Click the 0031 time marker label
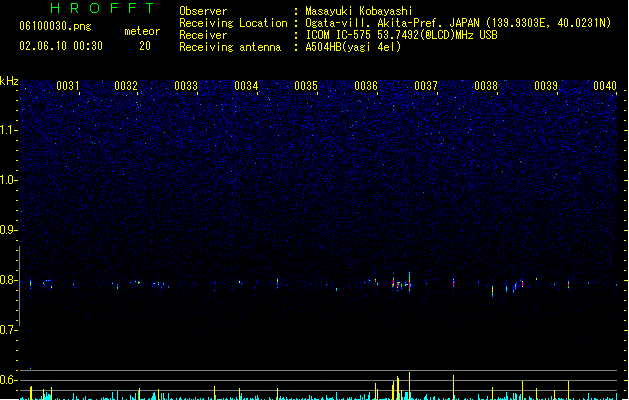This screenshot has height=400, width=629. pyautogui.click(x=68, y=86)
